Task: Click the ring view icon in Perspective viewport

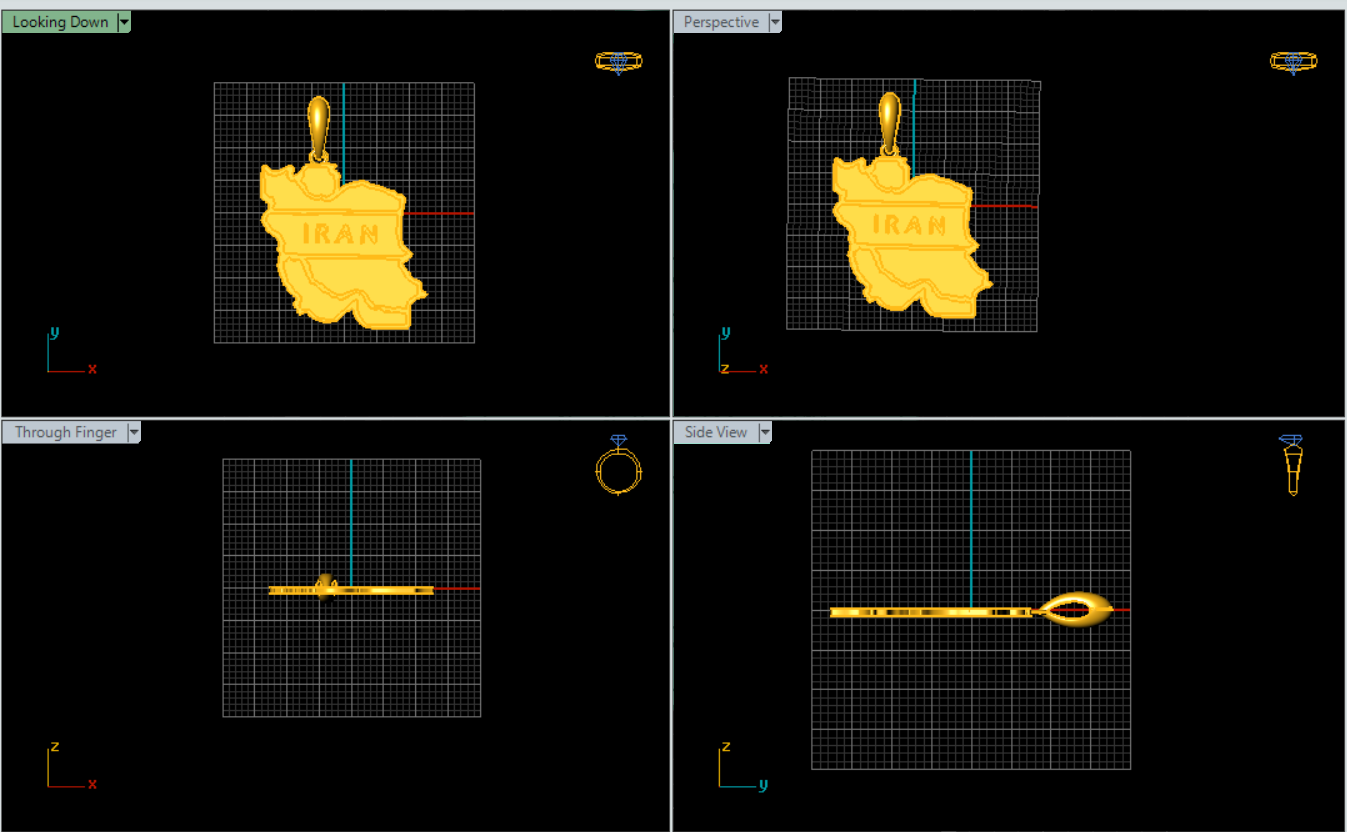Action: point(1293,62)
